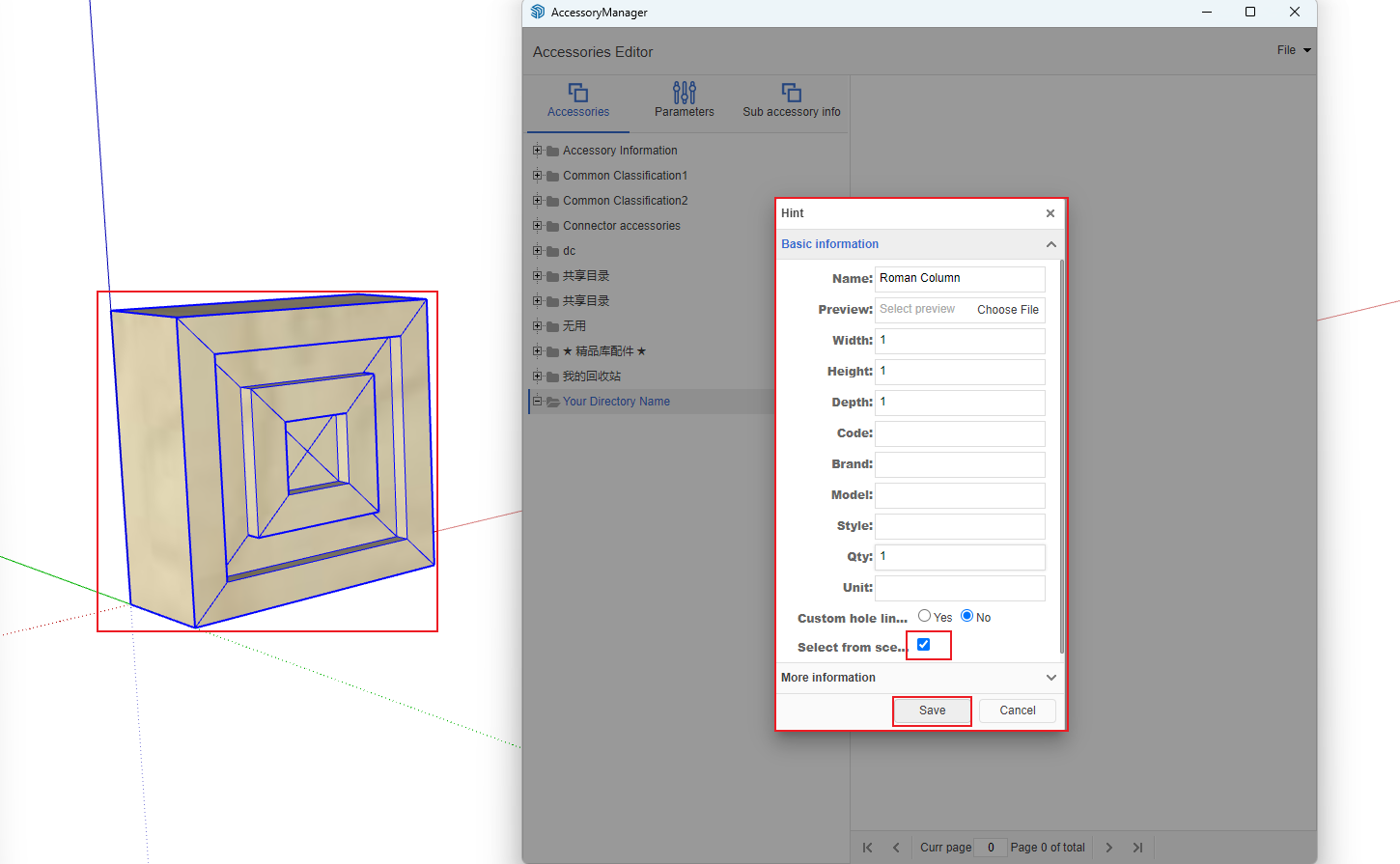Expand the Connector accessories folder

tap(538, 226)
